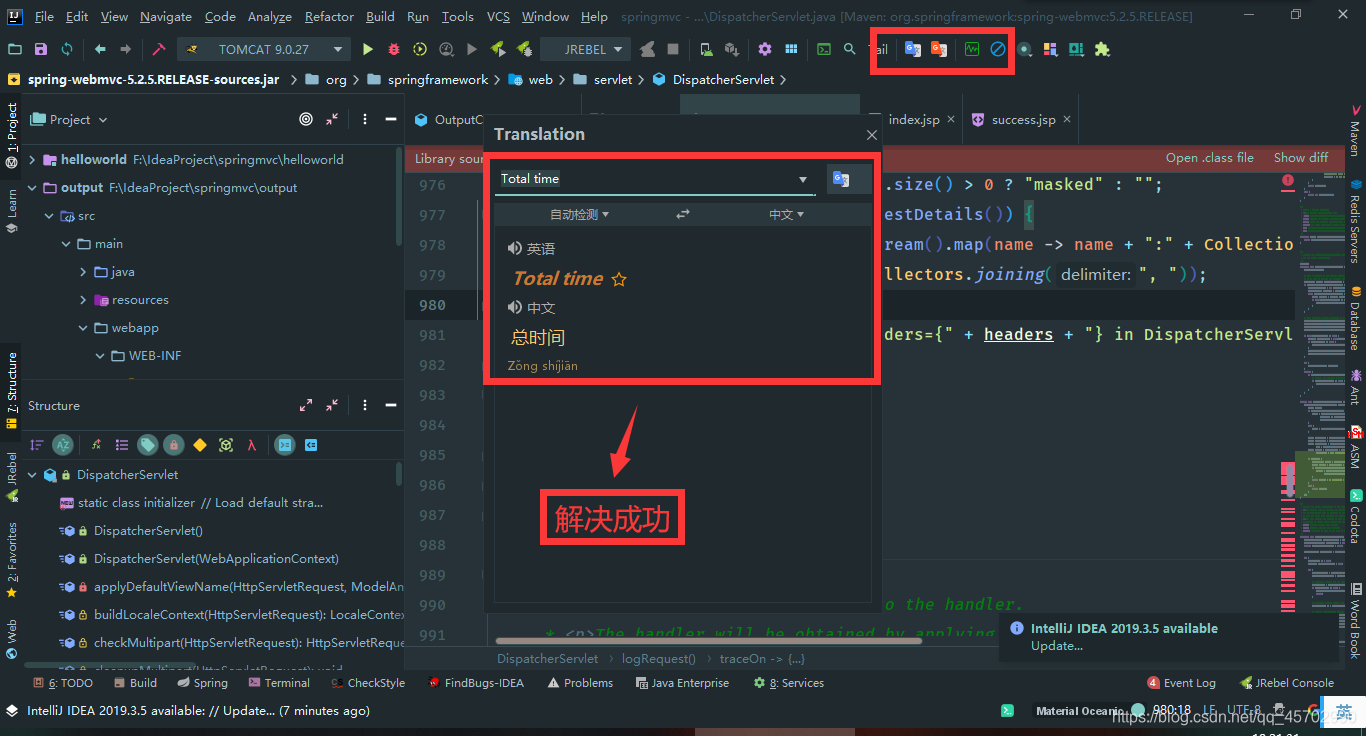Image resolution: width=1366 pixels, height=736 pixels.
Task: Toggle Autoscroll to Source in Structure
Action: point(285,445)
